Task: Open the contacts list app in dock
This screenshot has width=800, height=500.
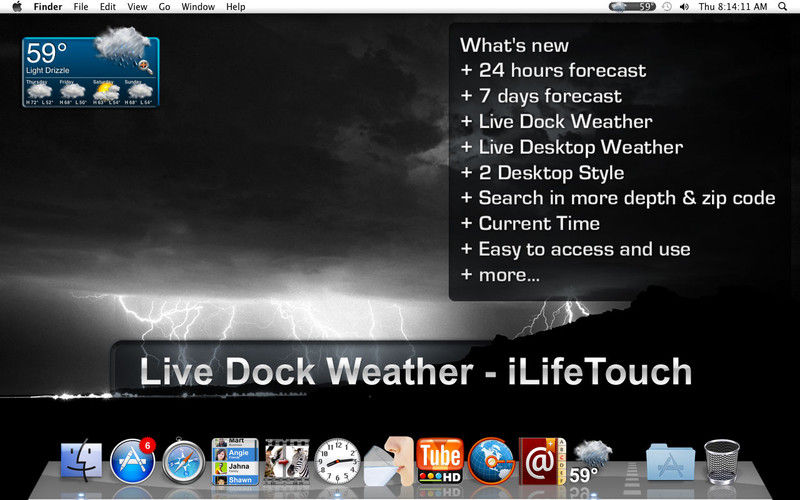Action: [235, 461]
